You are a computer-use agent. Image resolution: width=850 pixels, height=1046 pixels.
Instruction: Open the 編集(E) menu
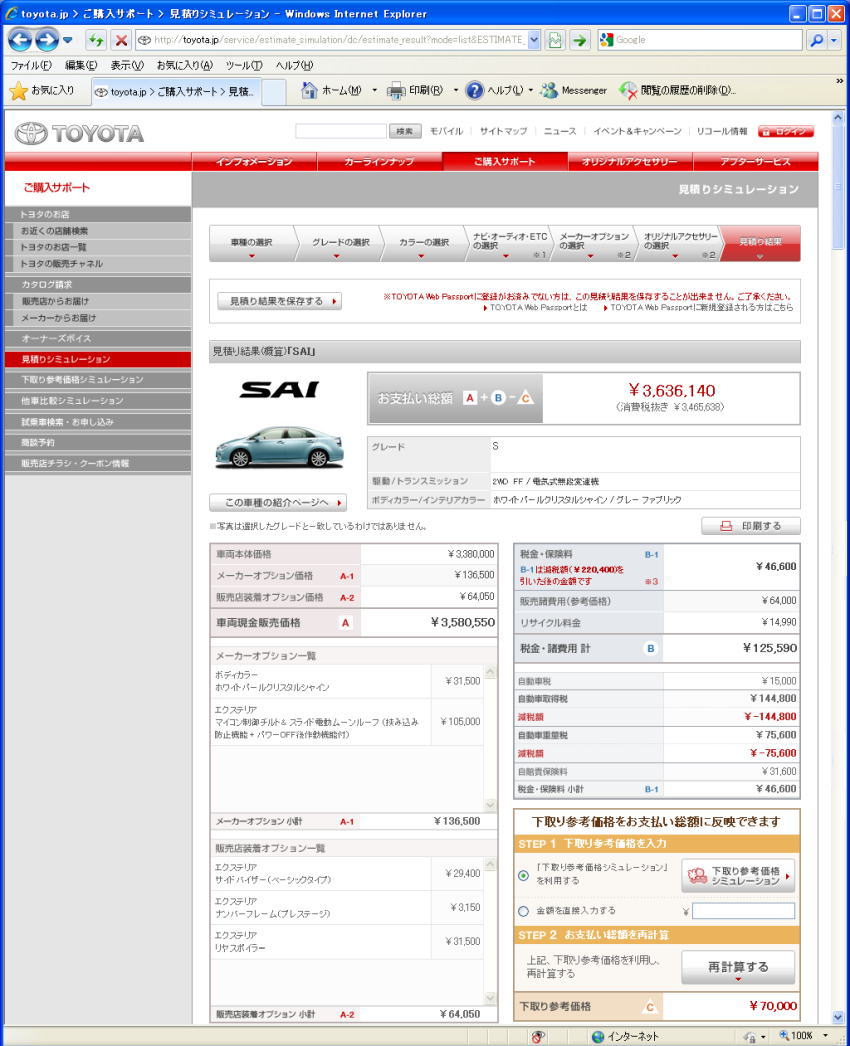coord(81,65)
